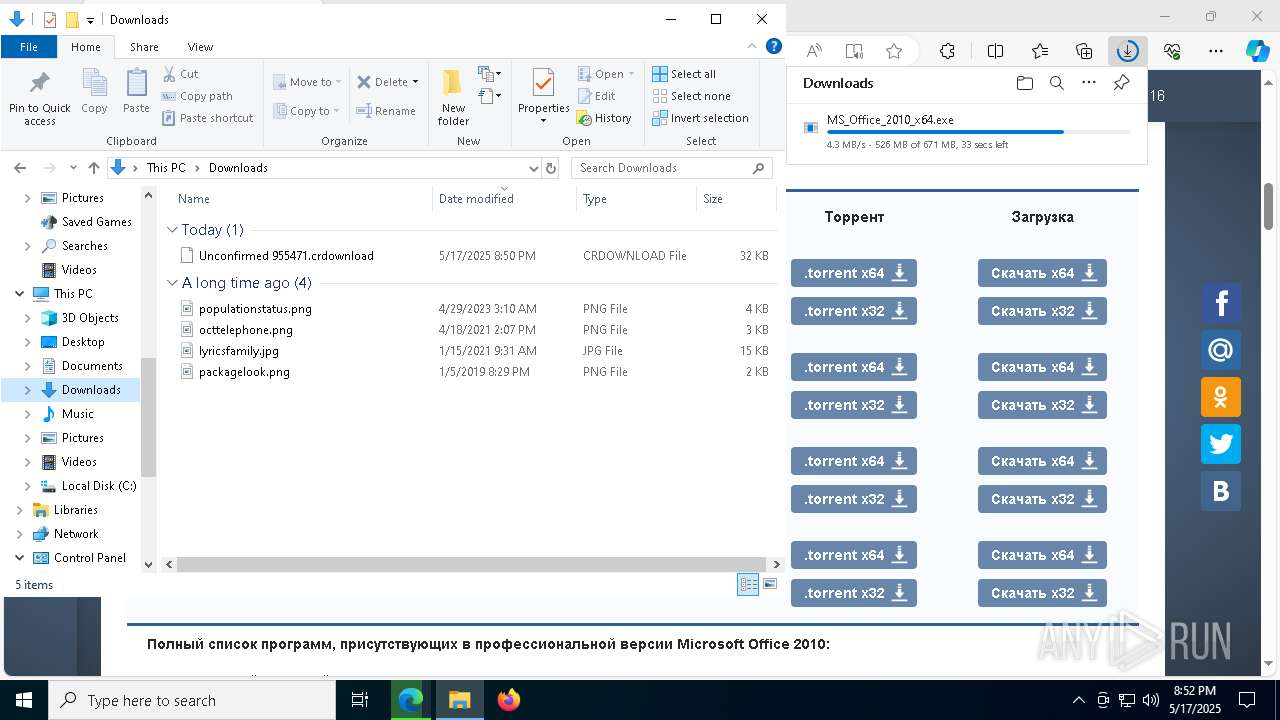Screen dimensions: 1280x720
Task: Share page via Facebook icon
Action: point(1221,303)
